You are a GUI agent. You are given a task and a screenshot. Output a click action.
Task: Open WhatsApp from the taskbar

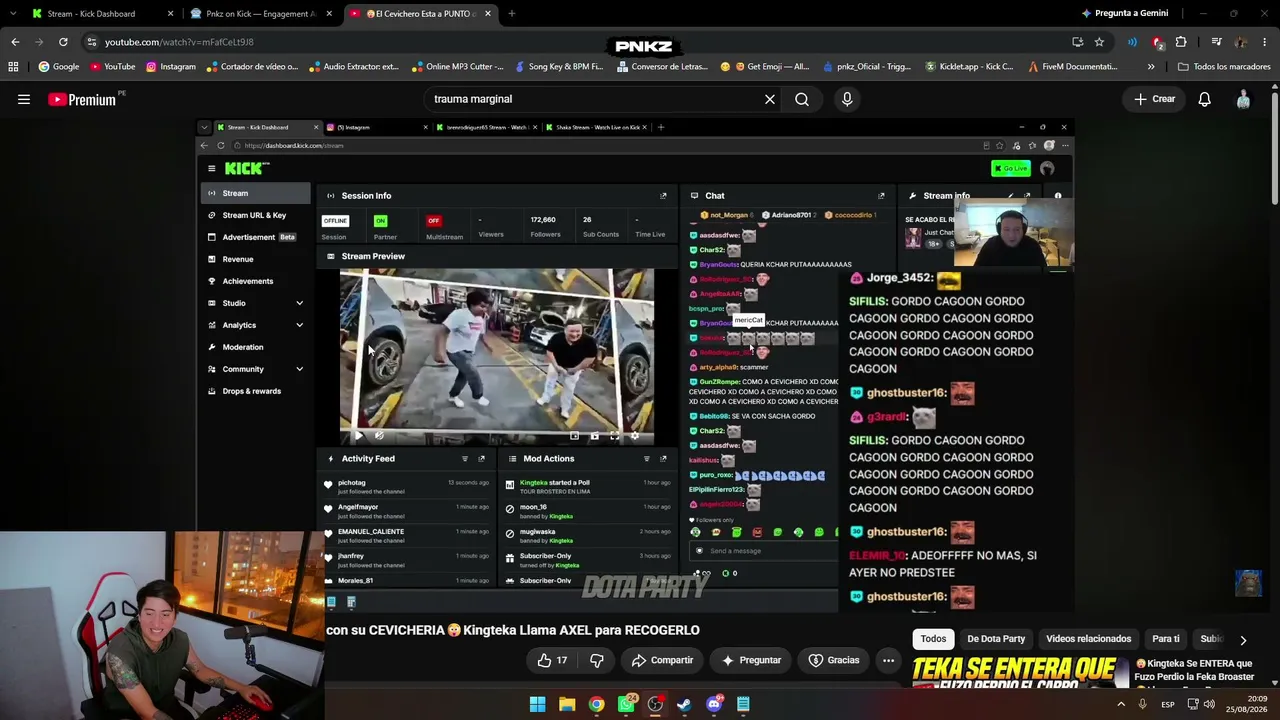click(626, 704)
